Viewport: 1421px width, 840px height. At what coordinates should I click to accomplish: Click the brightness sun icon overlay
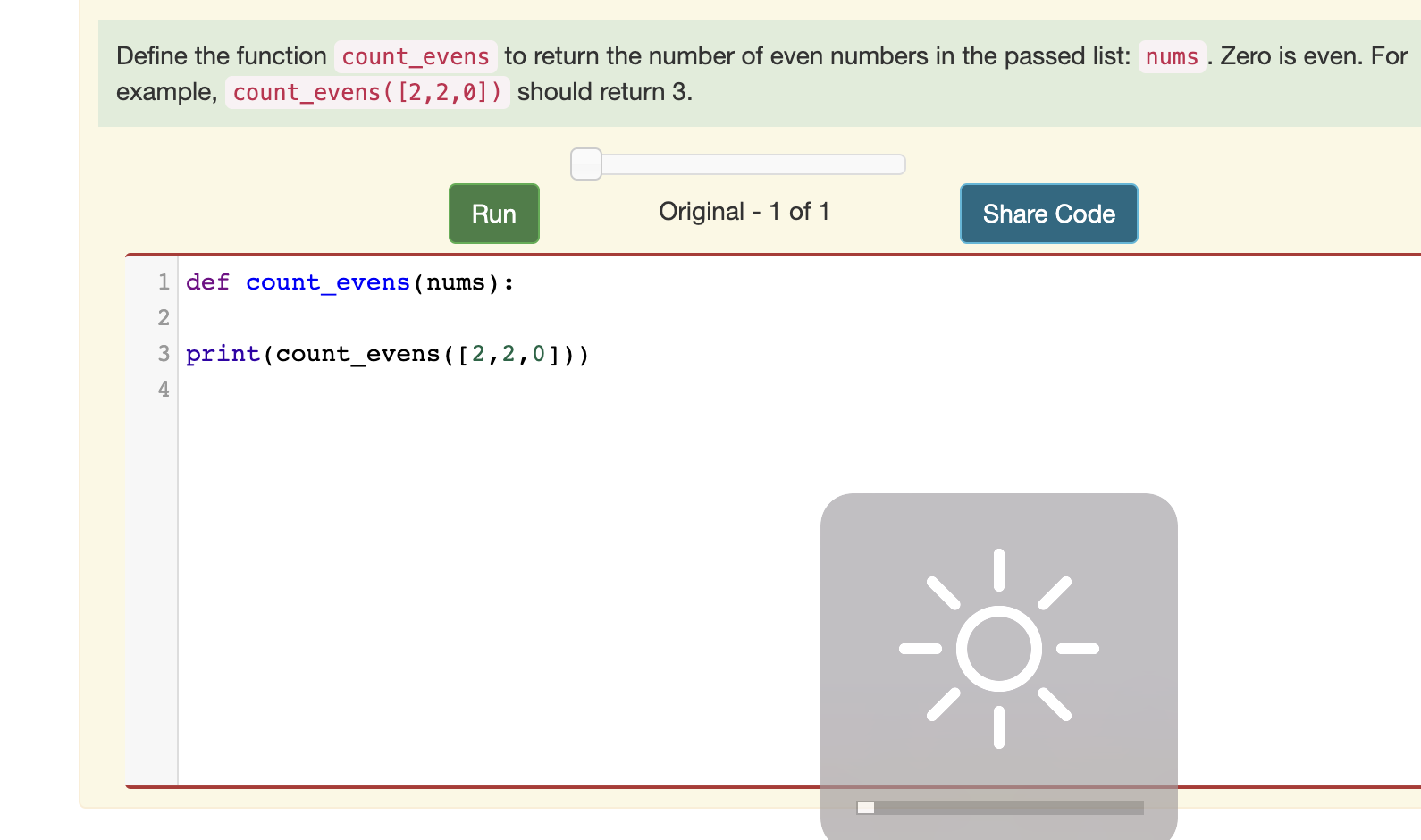click(999, 649)
